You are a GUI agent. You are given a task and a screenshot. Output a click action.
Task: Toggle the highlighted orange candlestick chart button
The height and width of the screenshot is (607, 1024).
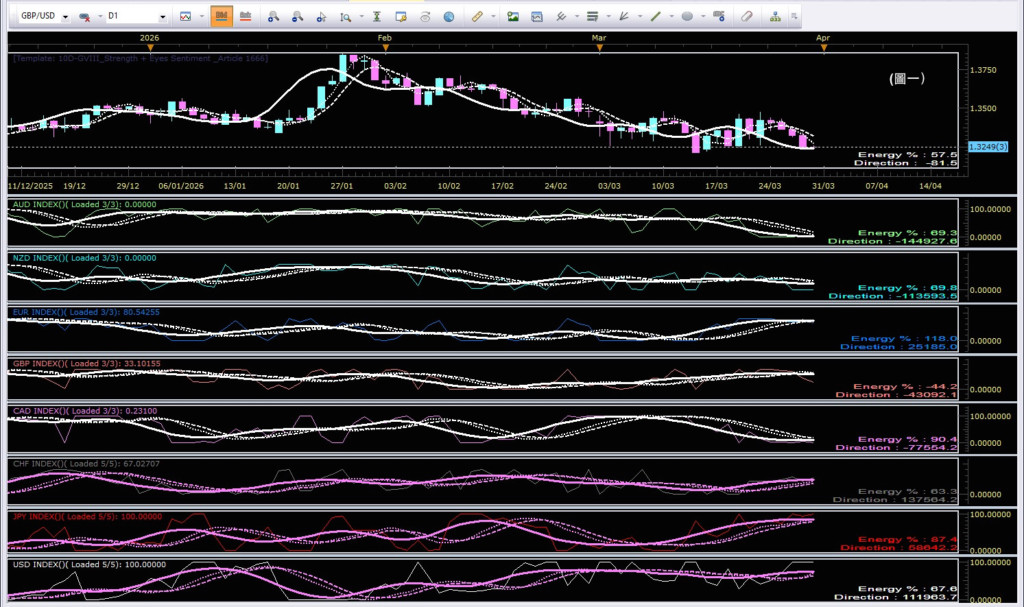click(220, 17)
